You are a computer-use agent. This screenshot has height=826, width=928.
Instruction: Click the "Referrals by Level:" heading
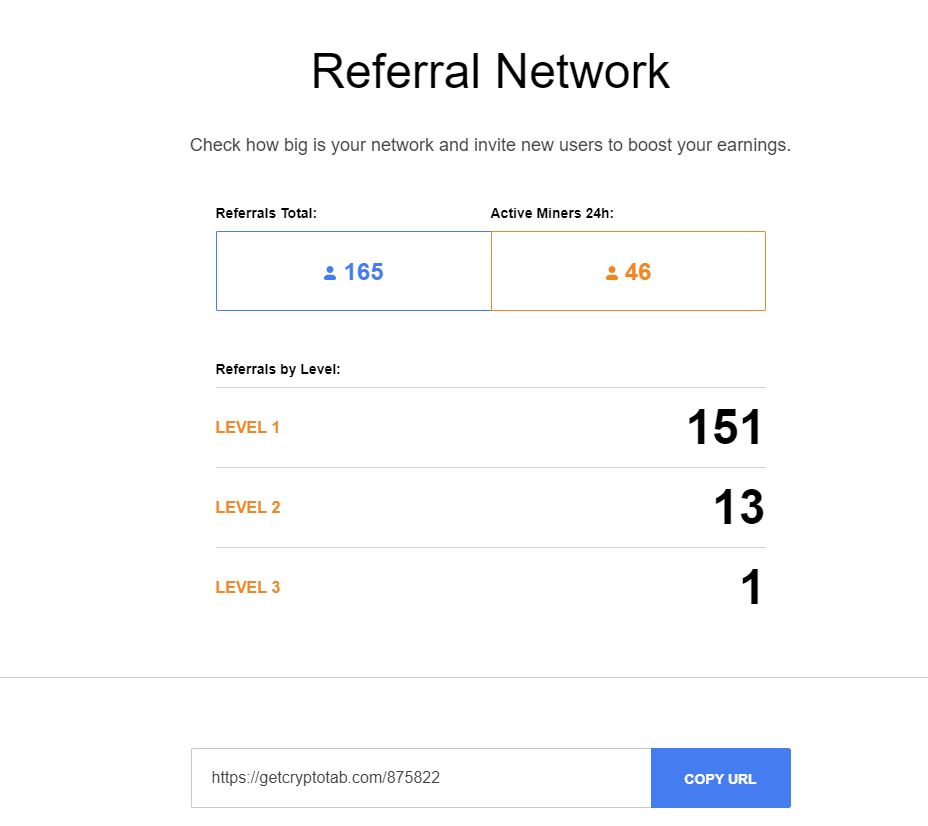point(278,369)
